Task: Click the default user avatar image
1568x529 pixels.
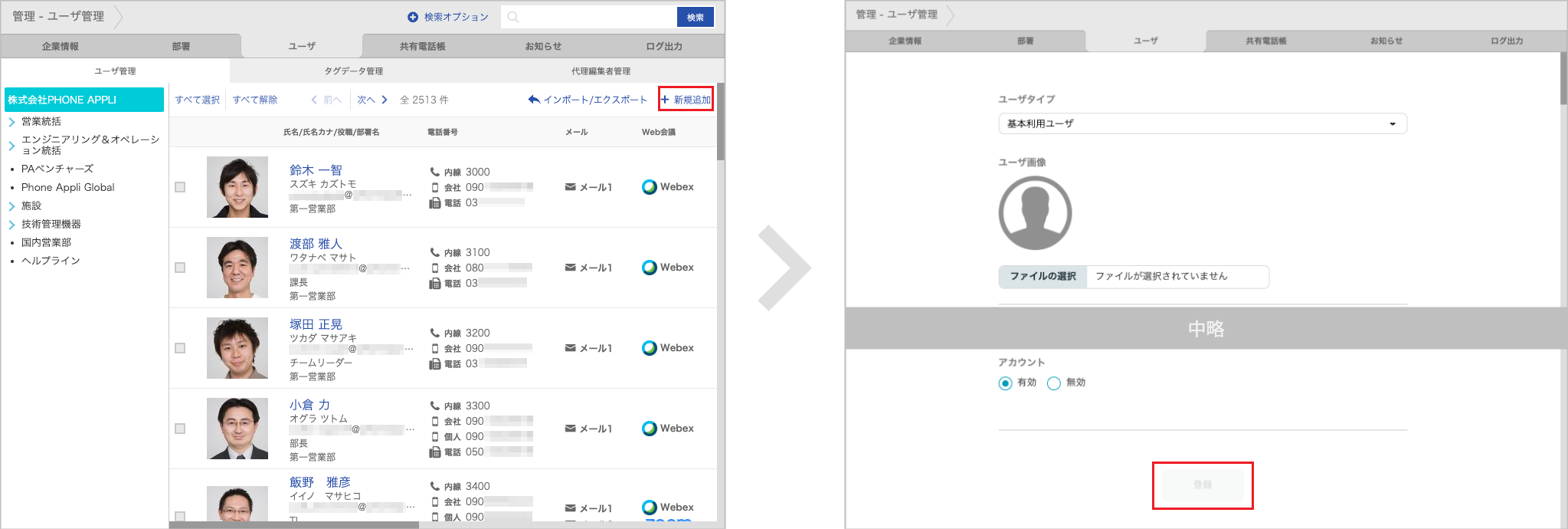Action: coord(1035,213)
